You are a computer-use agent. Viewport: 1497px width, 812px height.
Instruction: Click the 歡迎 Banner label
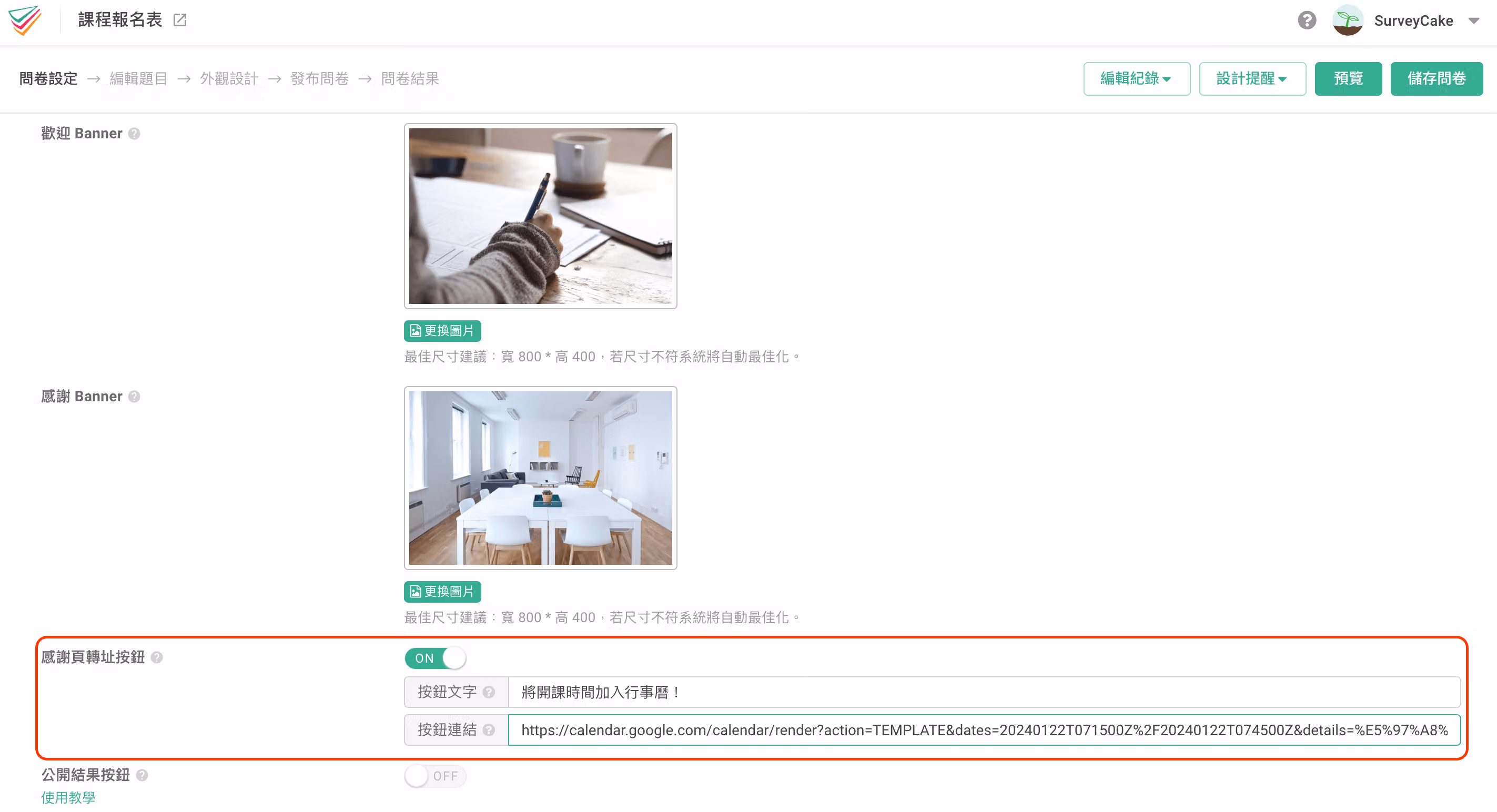pyautogui.click(x=82, y=134)
